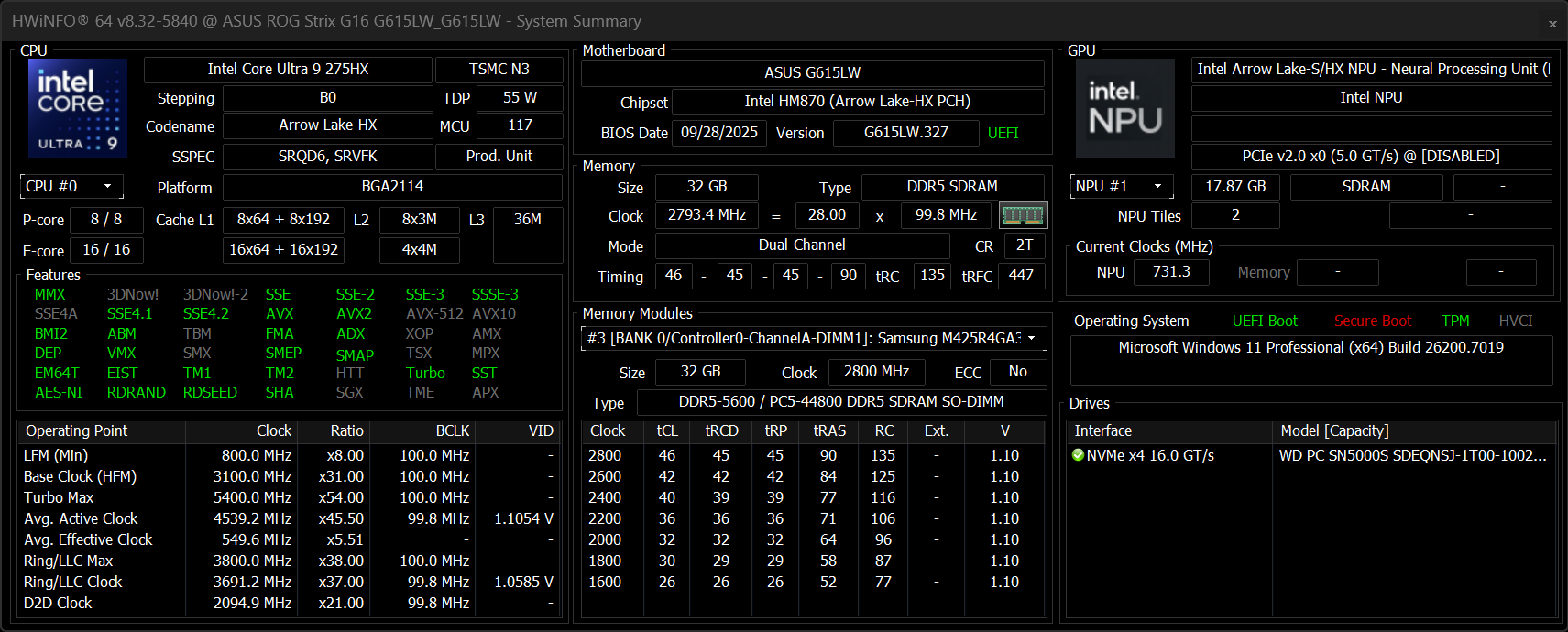Close the System Summary window
The image size is (1568, 632).
tap(1552, 24)
